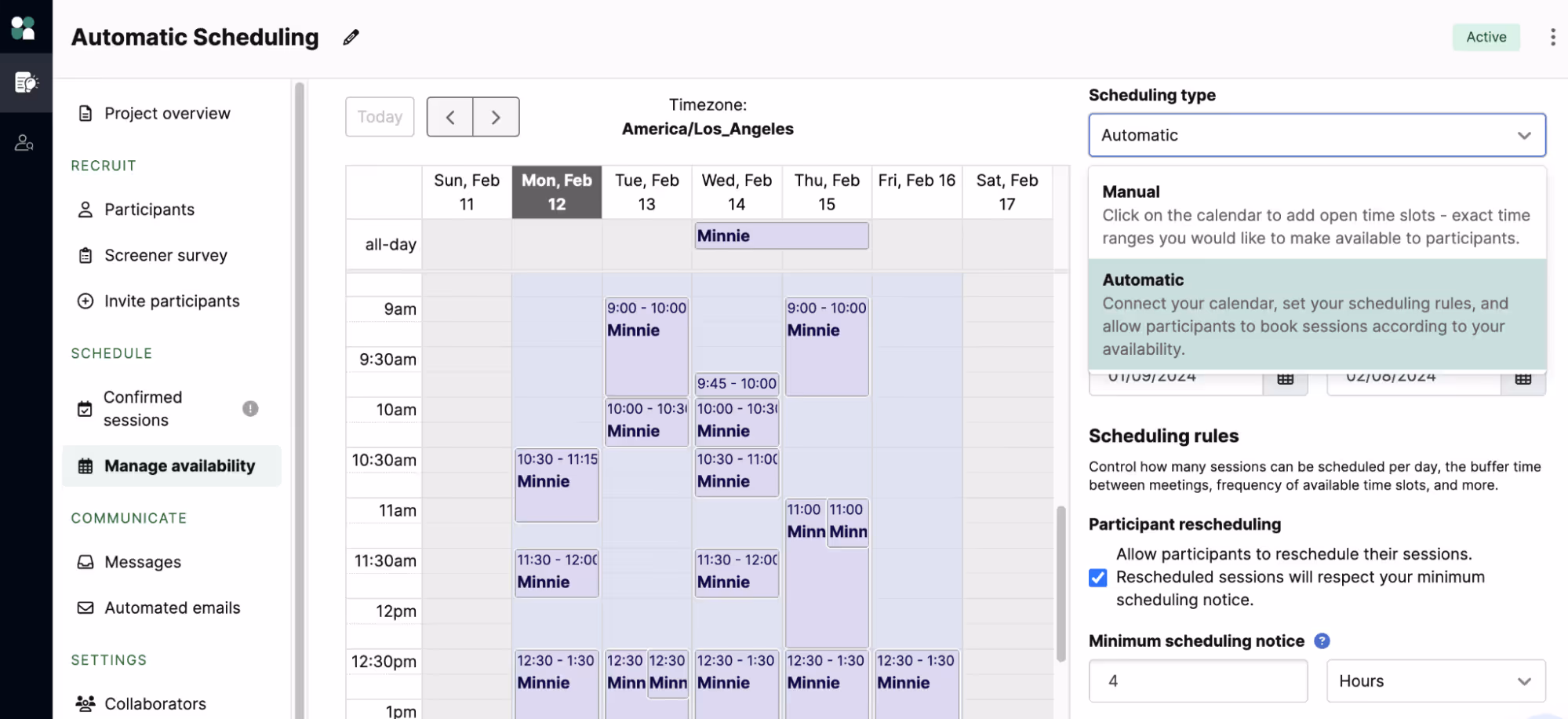Uncheck rescheduled sessions respect minimum notice
Viewport: 1568px width, 719px height.
(x=1097, y=578)
